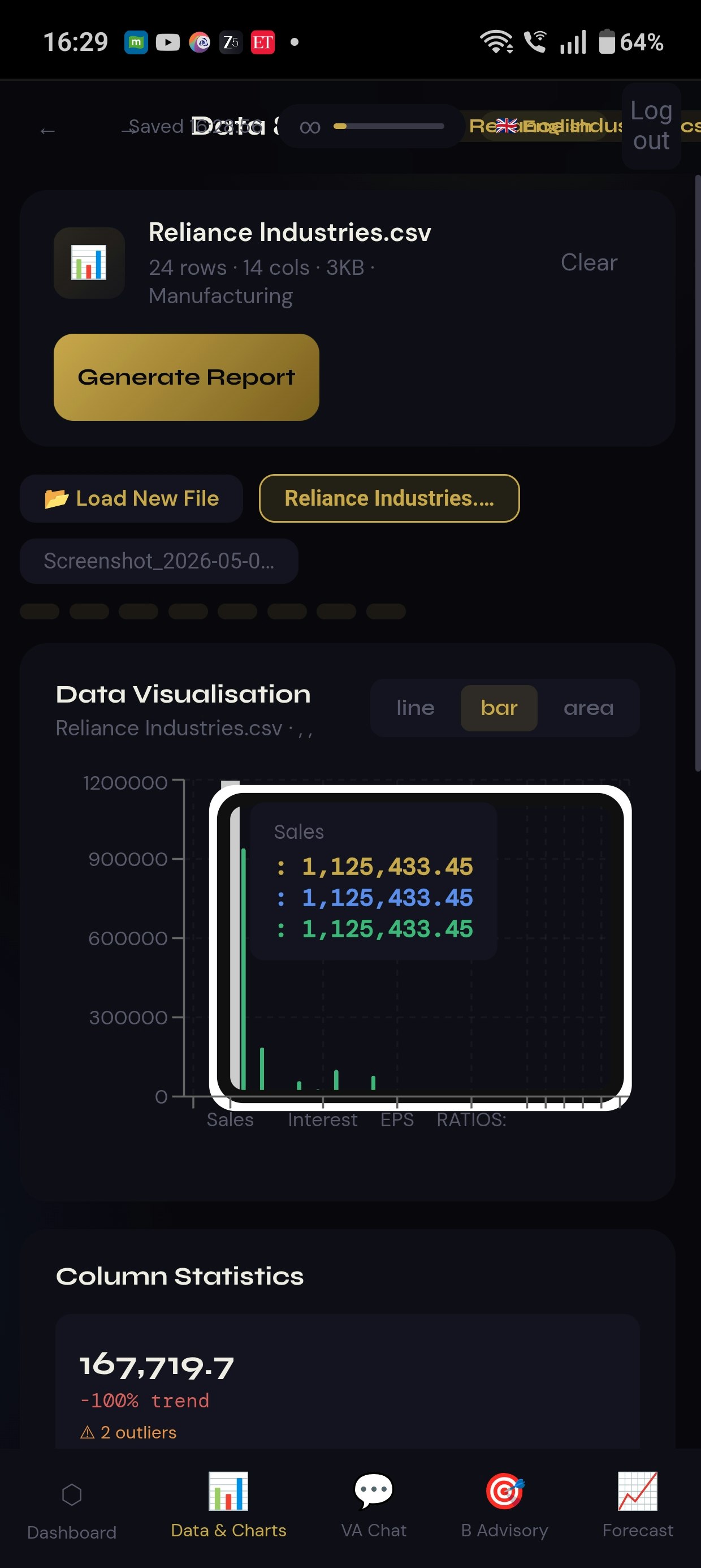Tap the Column Statistics heading
Image resolution: width=701 pixels, height=1568 pixels.
(x=180, y=1277)
